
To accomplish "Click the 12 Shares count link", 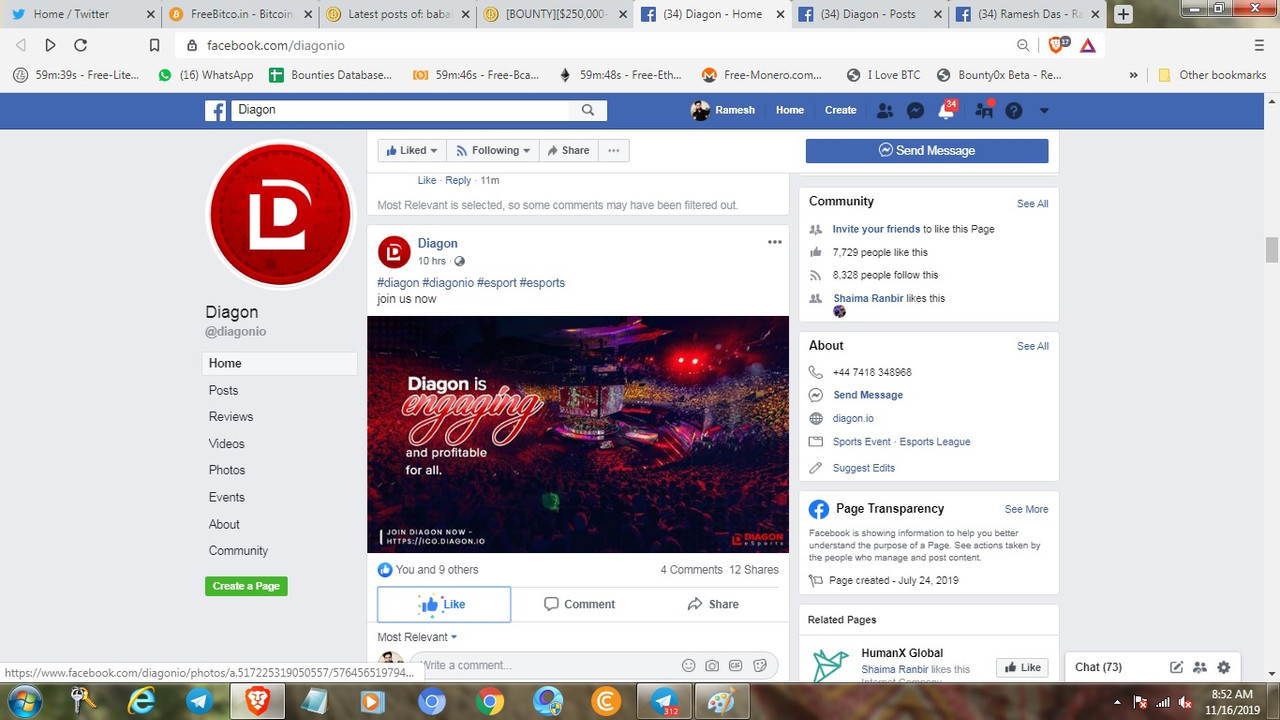I will pos(754,570).
